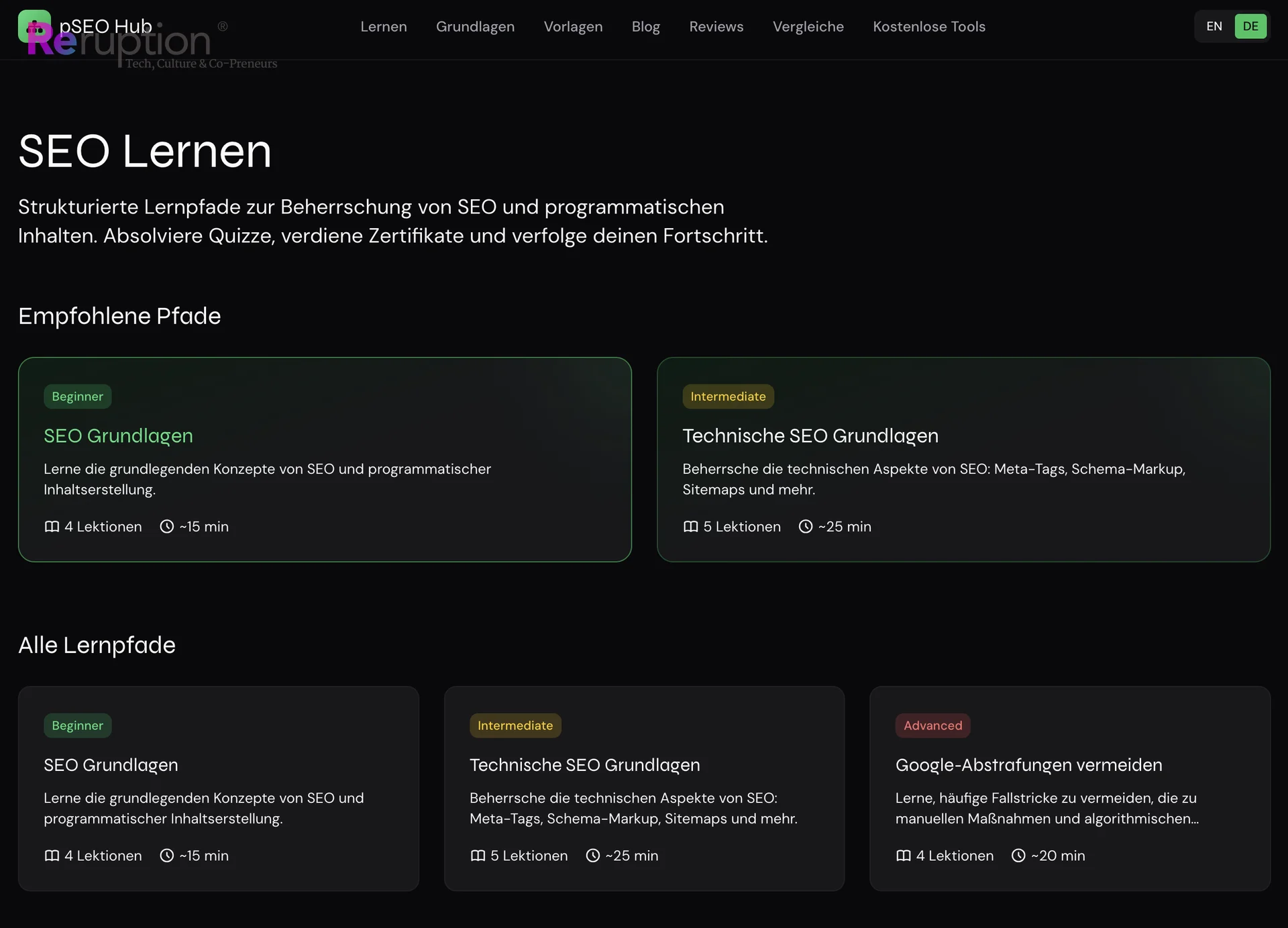Open the Blog section
Screen dimensions: 1288x928
[x=645, y=26]
